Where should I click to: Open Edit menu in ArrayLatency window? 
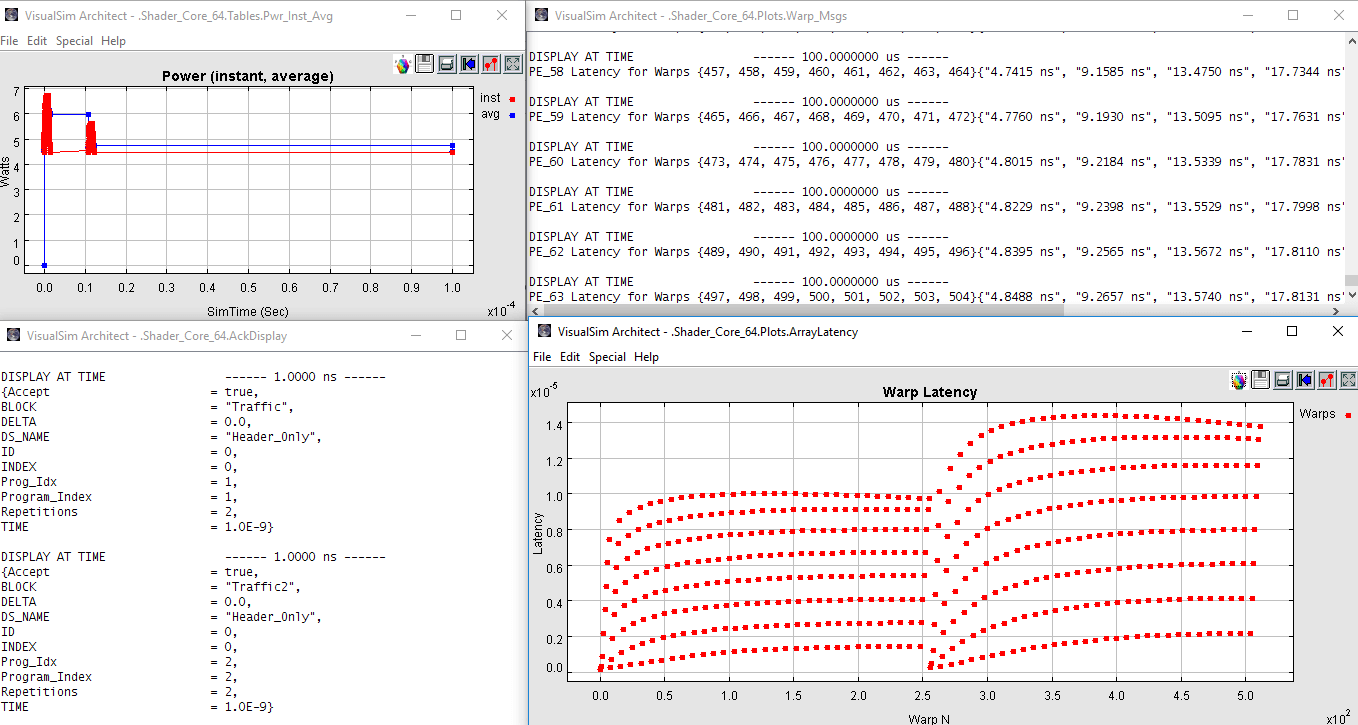coord(570,357)
